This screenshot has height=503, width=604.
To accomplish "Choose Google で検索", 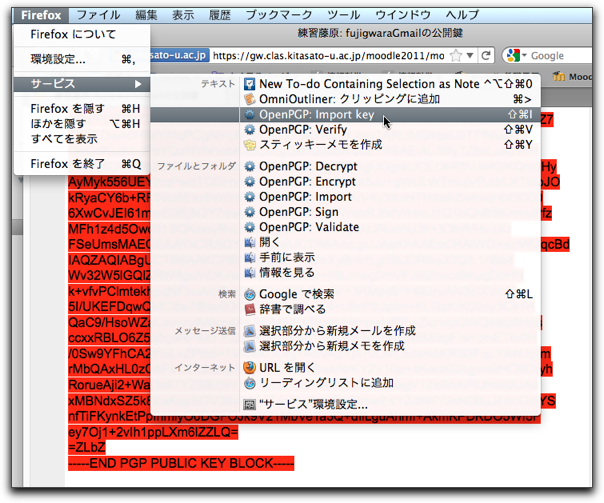I will click(x=390, y=294).
